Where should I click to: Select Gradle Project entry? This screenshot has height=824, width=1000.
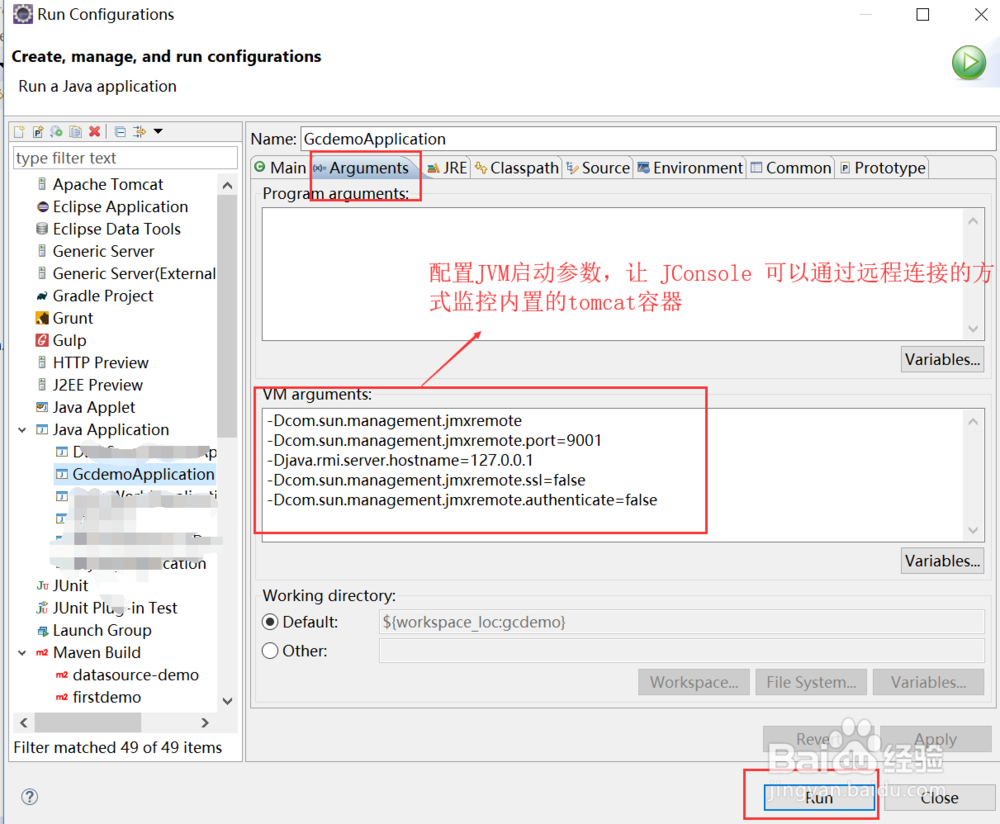tap(103, 296)
